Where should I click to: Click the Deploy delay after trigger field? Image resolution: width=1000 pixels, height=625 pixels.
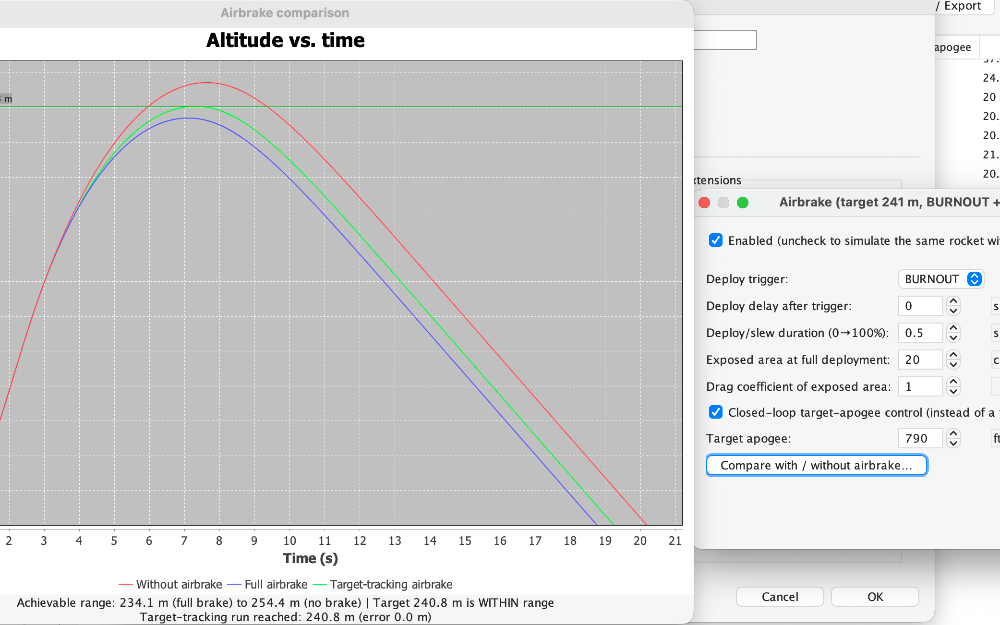(920, 306)
